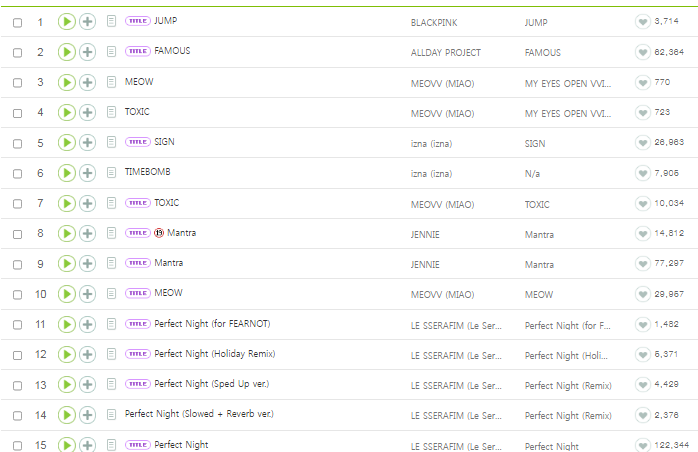Play the song JUMP by BLACKPINK

(67, 21)
